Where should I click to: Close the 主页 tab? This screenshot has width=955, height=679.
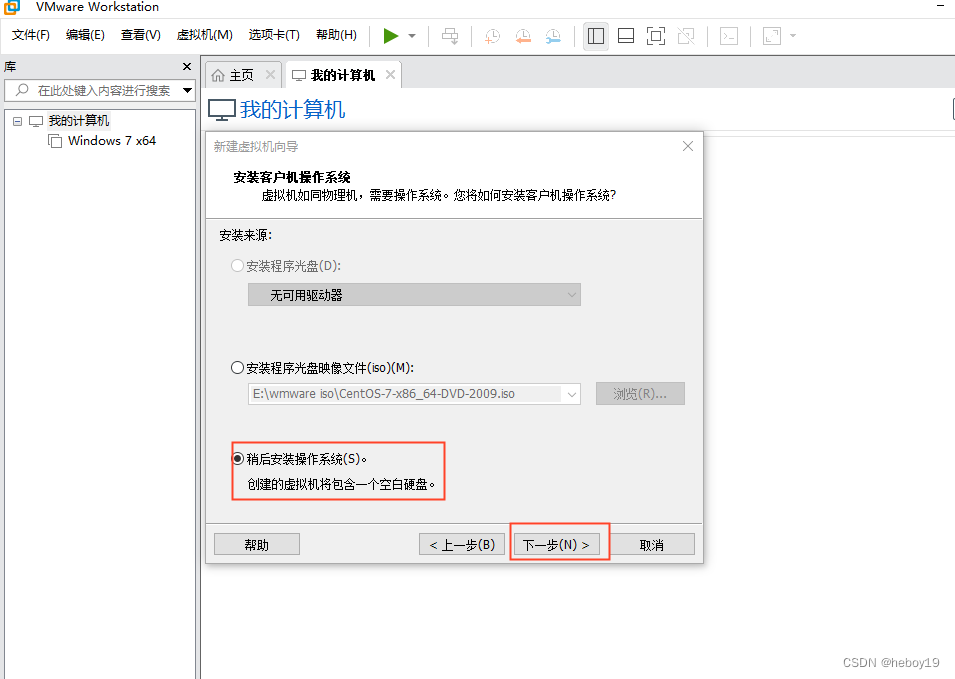click(270, 75)
